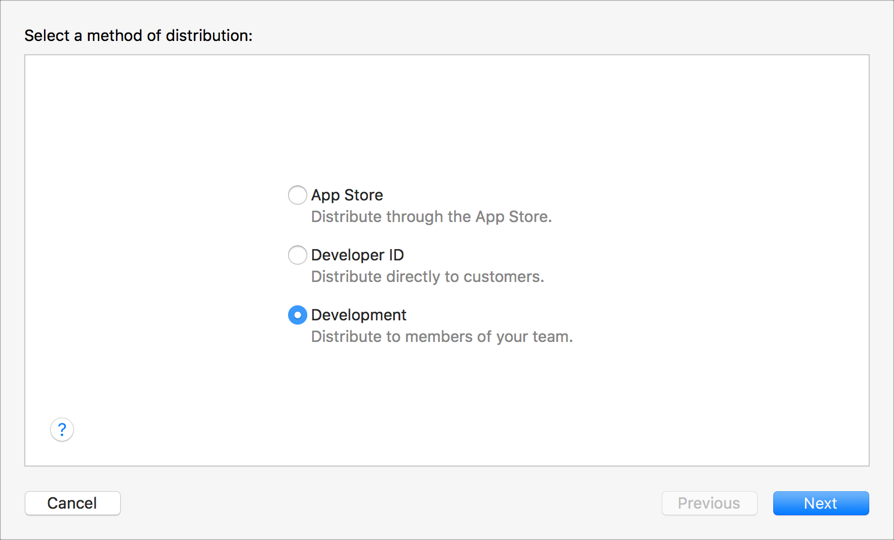Image resolution: width=894 pixels, height=540 pixels.
Task: Click the help question mark button
Action: [x=62, y=429]
